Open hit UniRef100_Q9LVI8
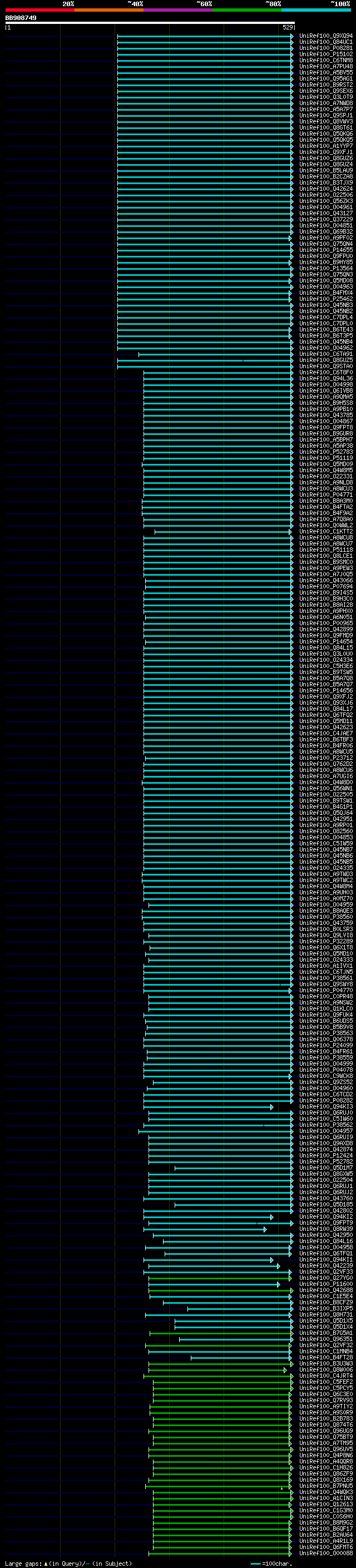The height and width of the screenshot is (1568, 356). [x=326, y=935]
